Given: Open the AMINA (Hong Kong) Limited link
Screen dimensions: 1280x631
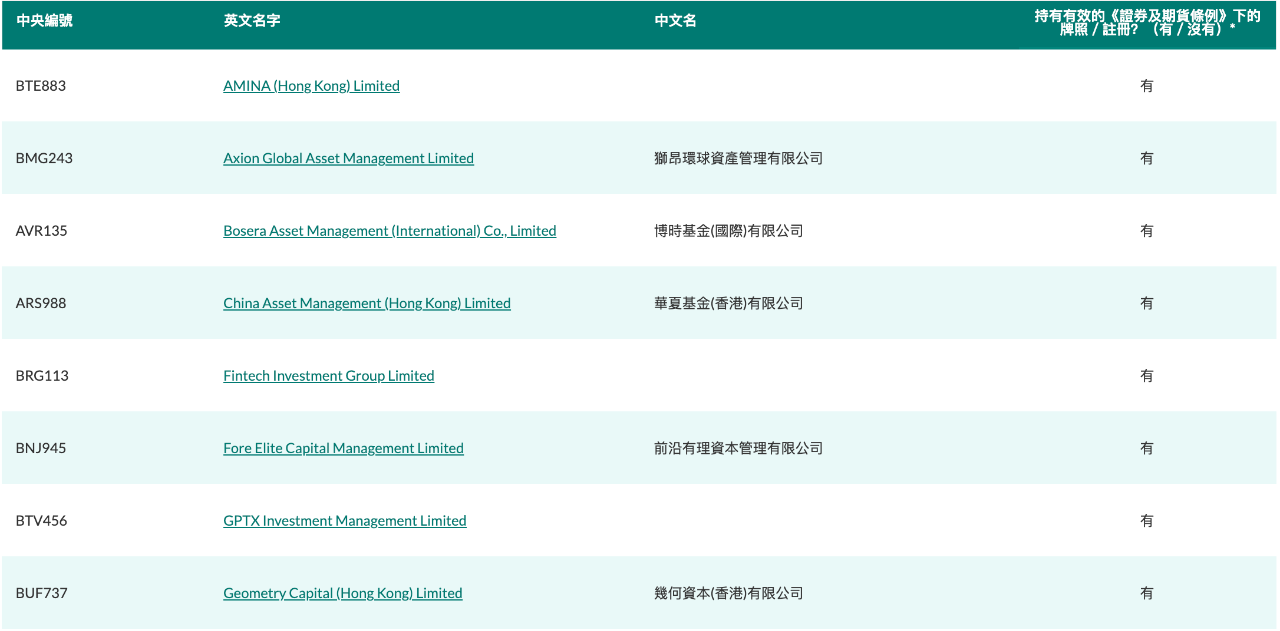Looking at the screenshot, I should pos(311,86).
